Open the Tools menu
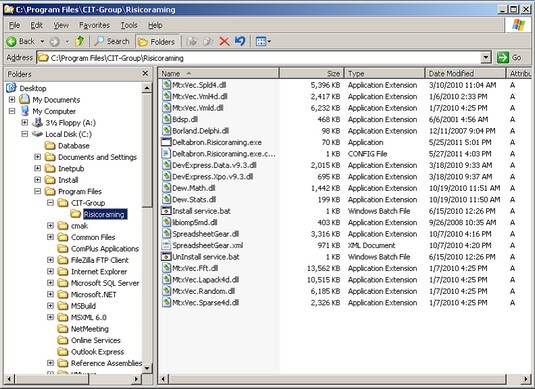This screenshot has width=535, height=389. [x=129, y=25]
